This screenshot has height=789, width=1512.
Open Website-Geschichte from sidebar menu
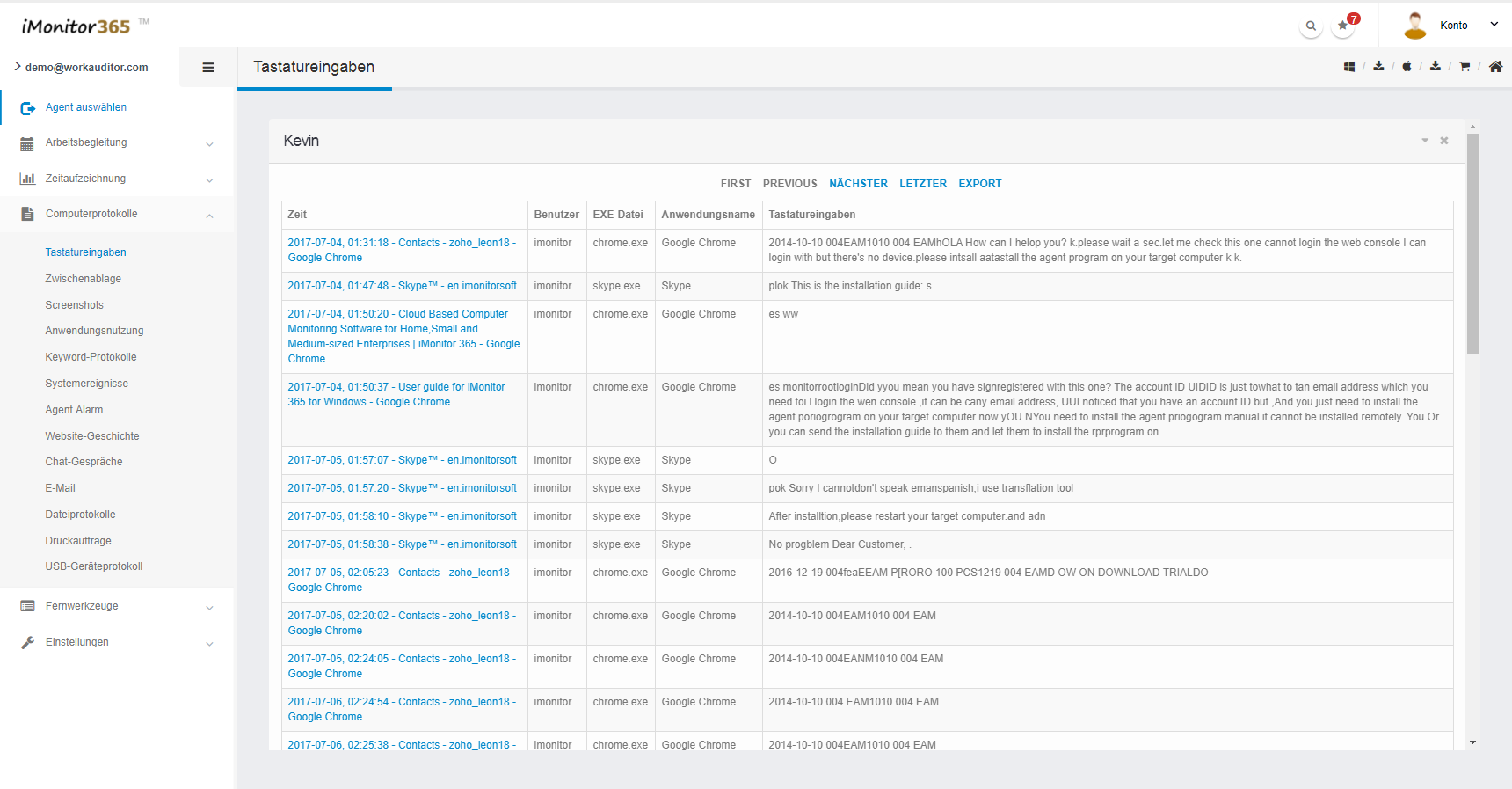point(92,436)
